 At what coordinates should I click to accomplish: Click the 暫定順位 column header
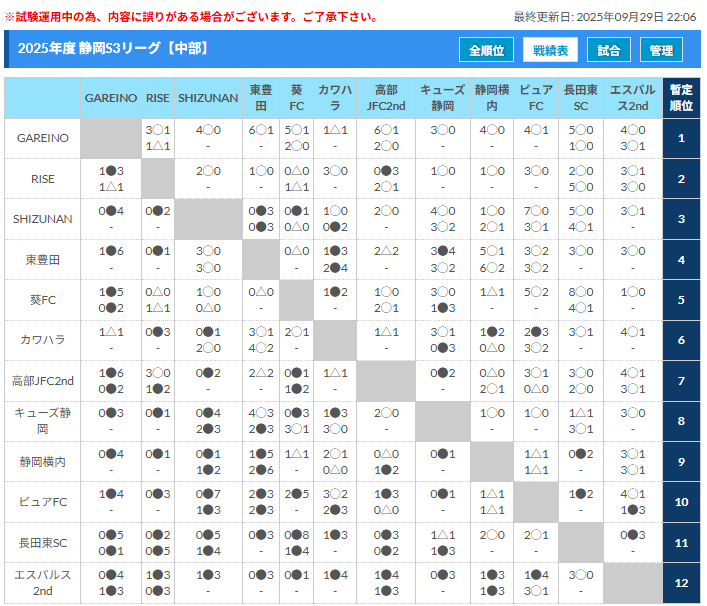681,98
